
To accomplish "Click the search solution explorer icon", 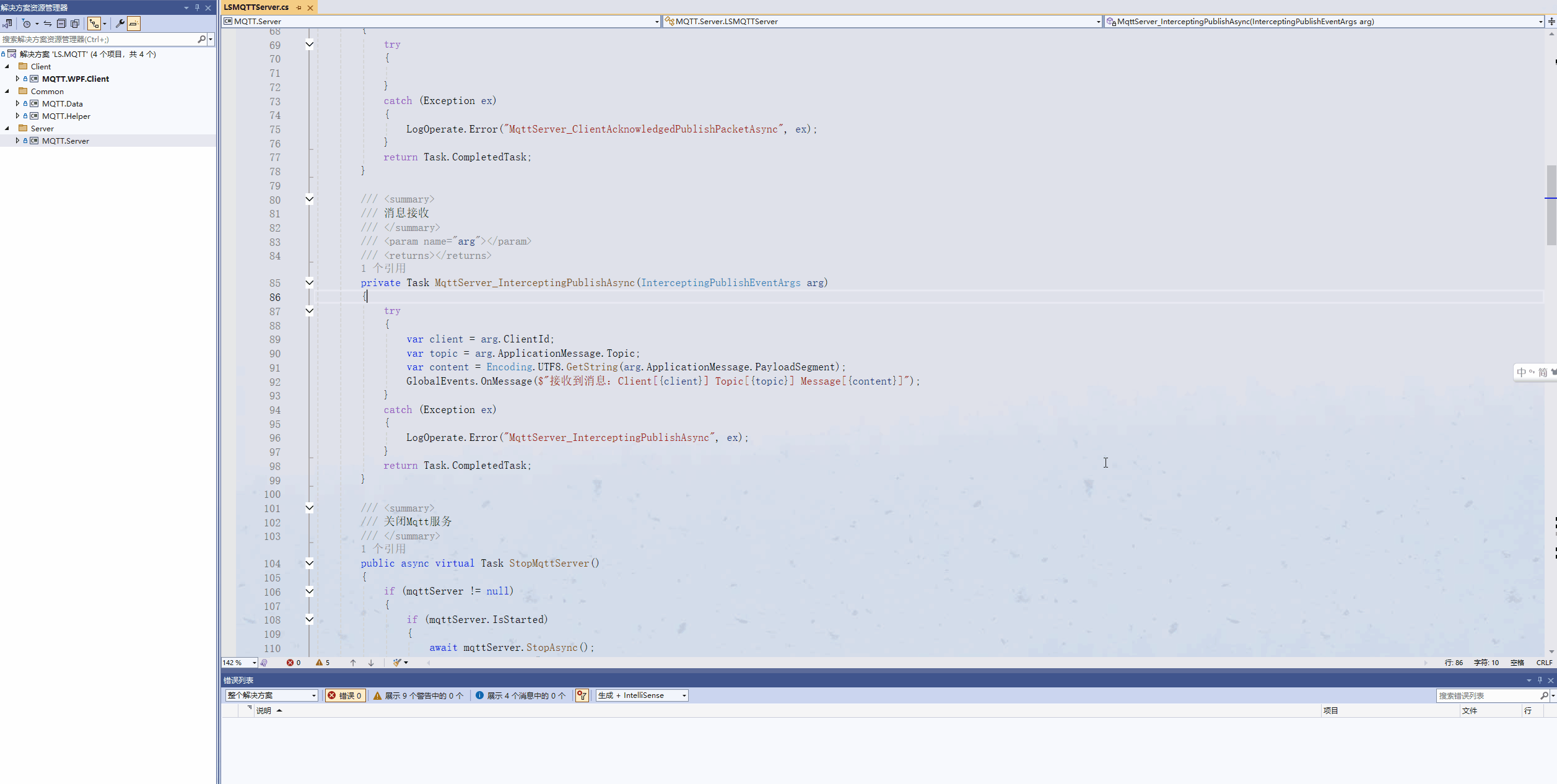I will point(198,39).
